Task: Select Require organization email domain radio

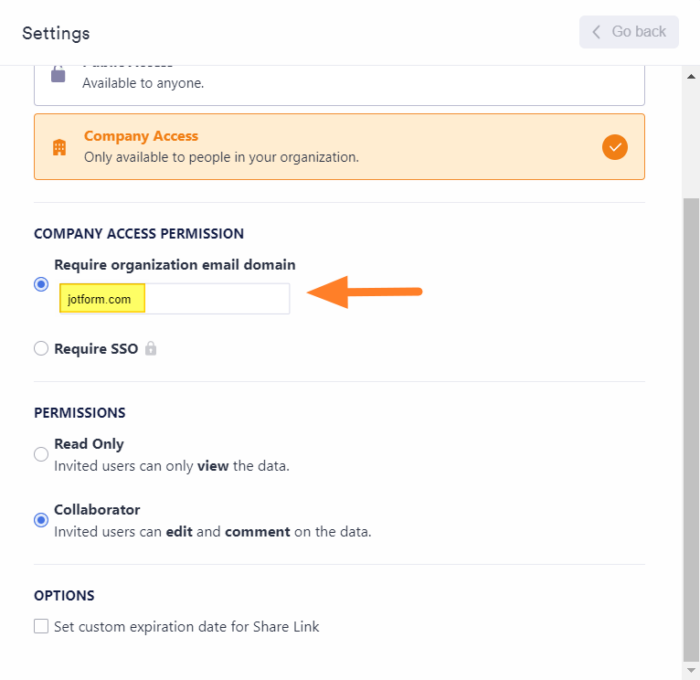Action: pos(41,284)
